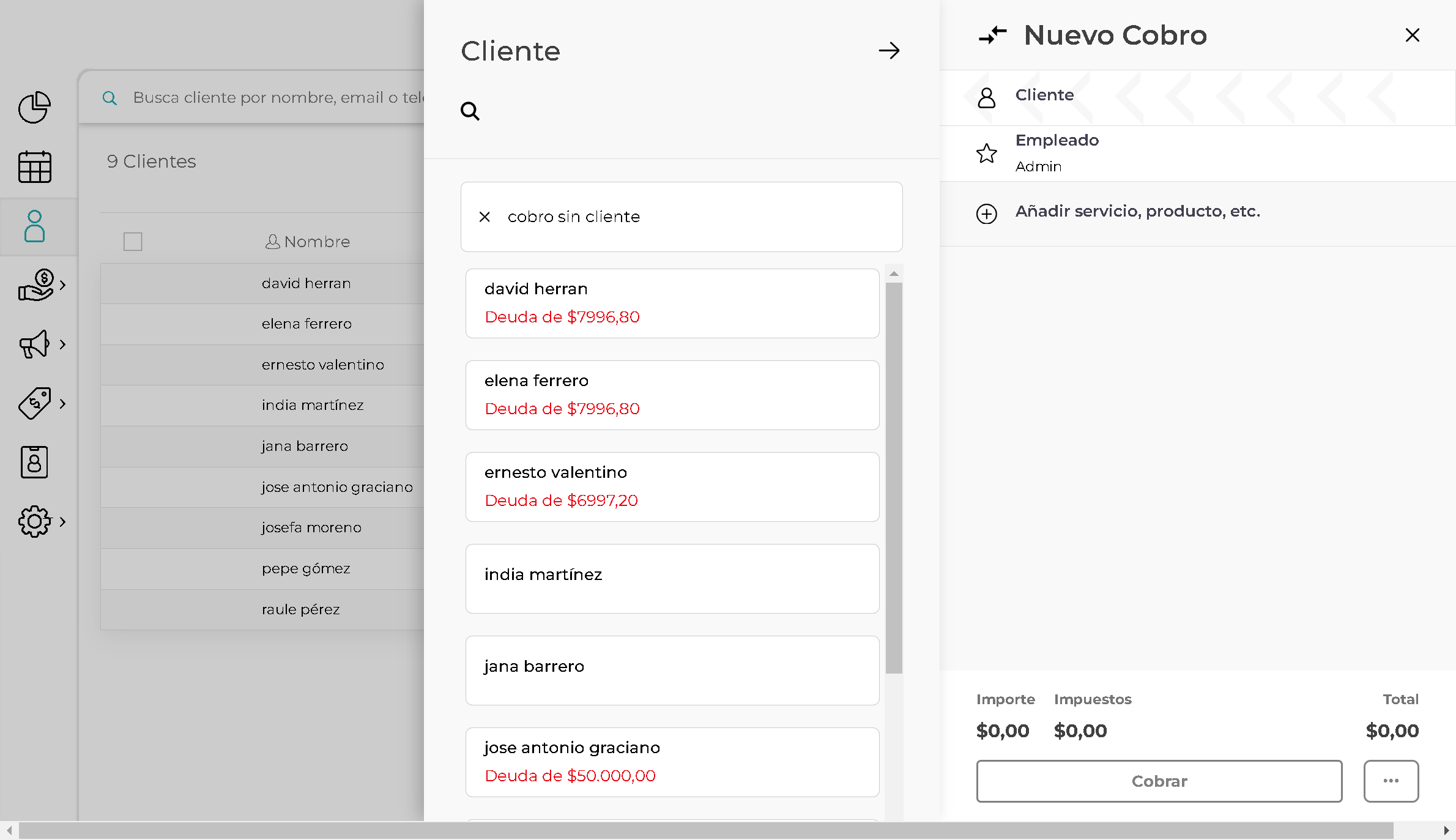Image resolution: width=1456 pixels, height=840 pixels.
Task: Select client card jana barrero
Action: (672, 671)
